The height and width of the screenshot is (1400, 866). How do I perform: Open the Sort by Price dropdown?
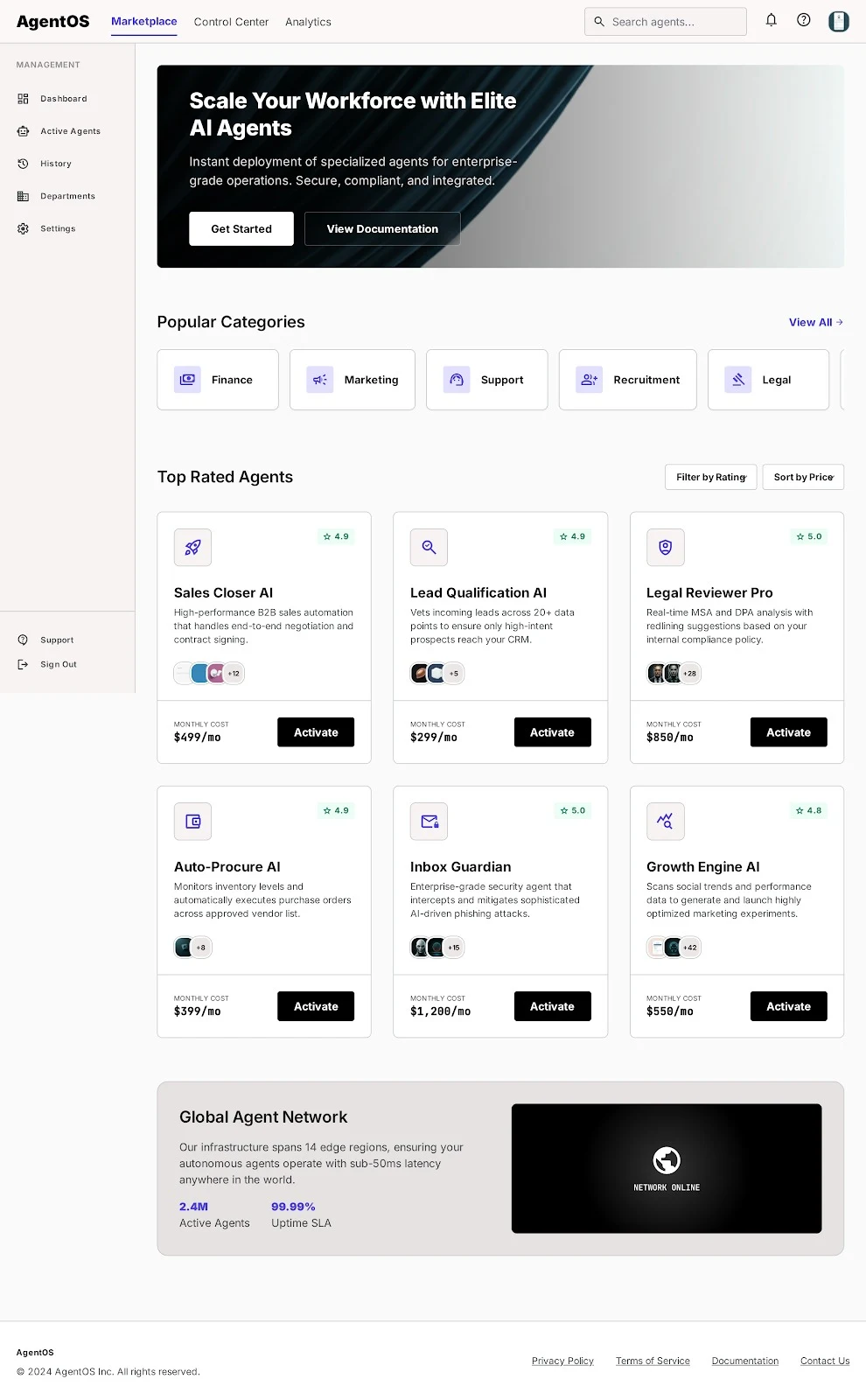tap(803, 477)
